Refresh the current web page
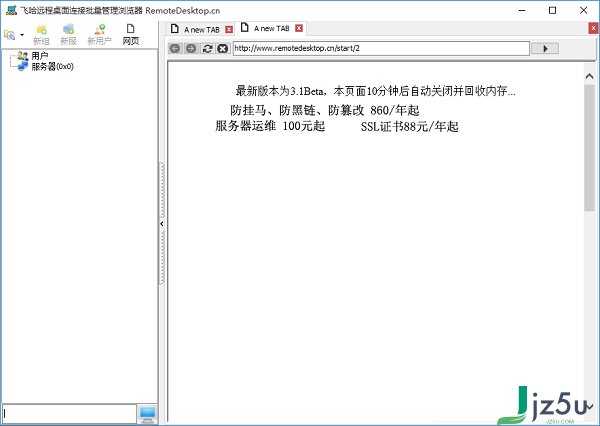600x426 pixels. [207, 48]
